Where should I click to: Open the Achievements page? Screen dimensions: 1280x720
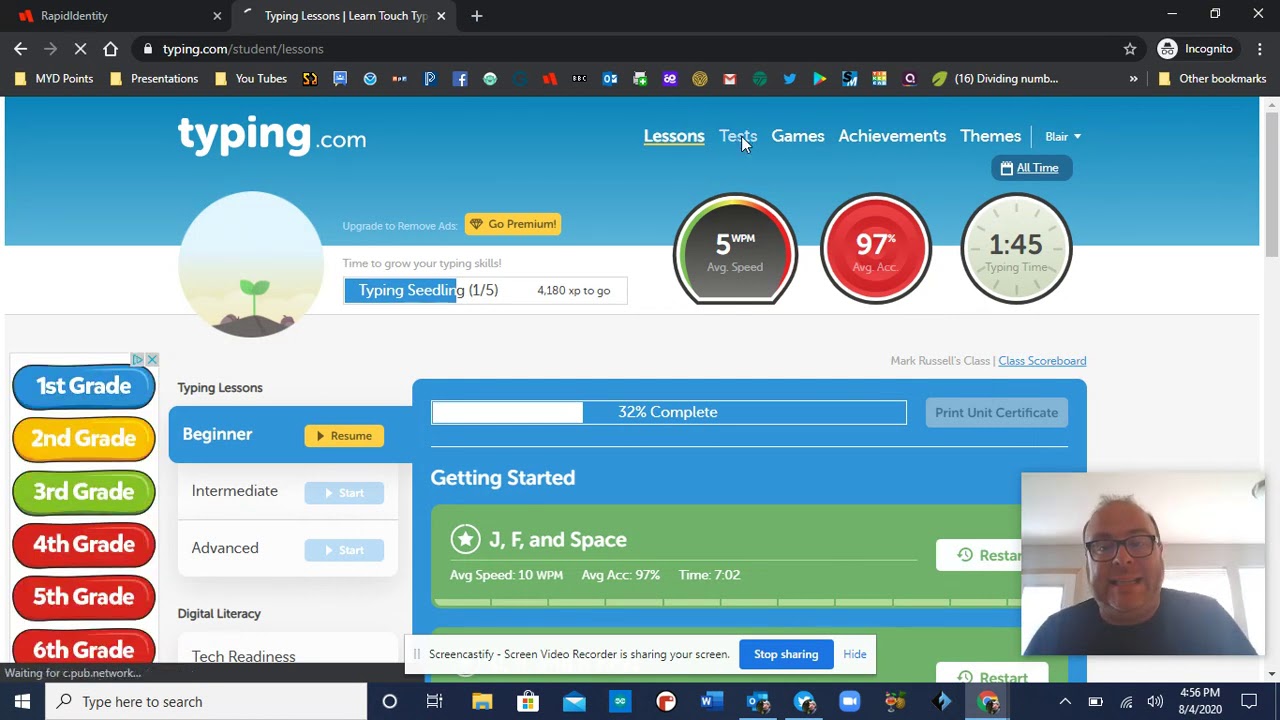(892, 136)
